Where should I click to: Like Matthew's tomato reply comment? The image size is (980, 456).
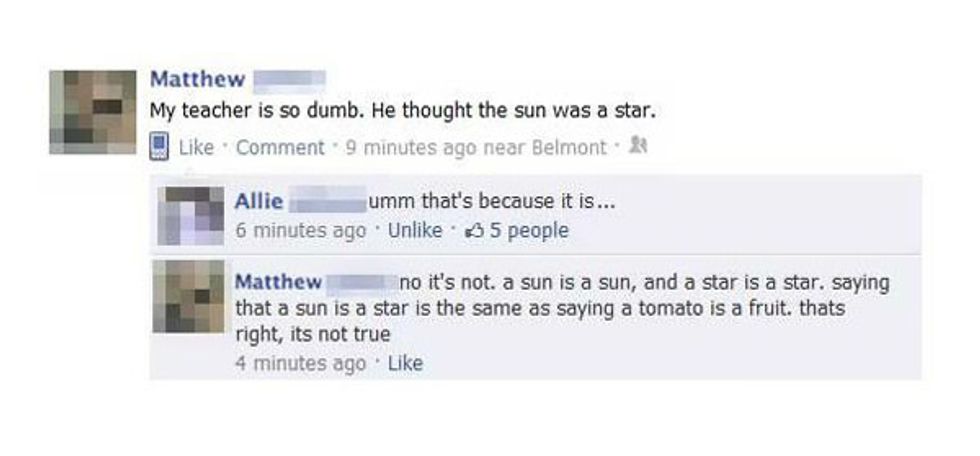(x=406, y=363)
